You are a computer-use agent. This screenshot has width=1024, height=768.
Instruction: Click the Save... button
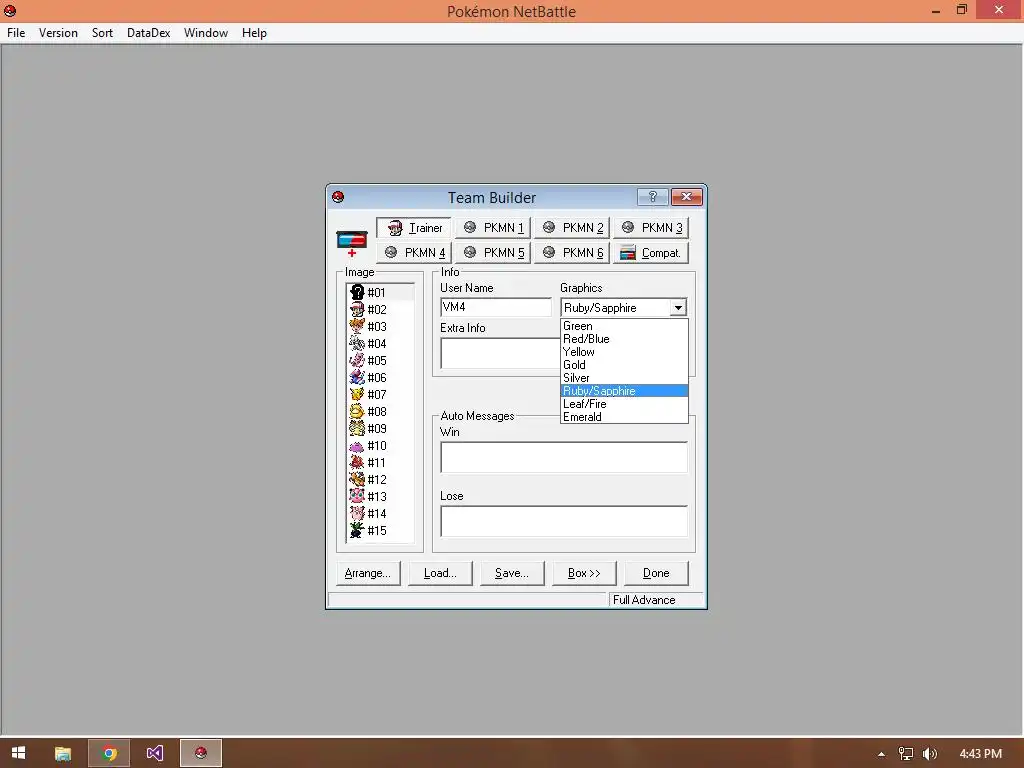click(512, 573)
